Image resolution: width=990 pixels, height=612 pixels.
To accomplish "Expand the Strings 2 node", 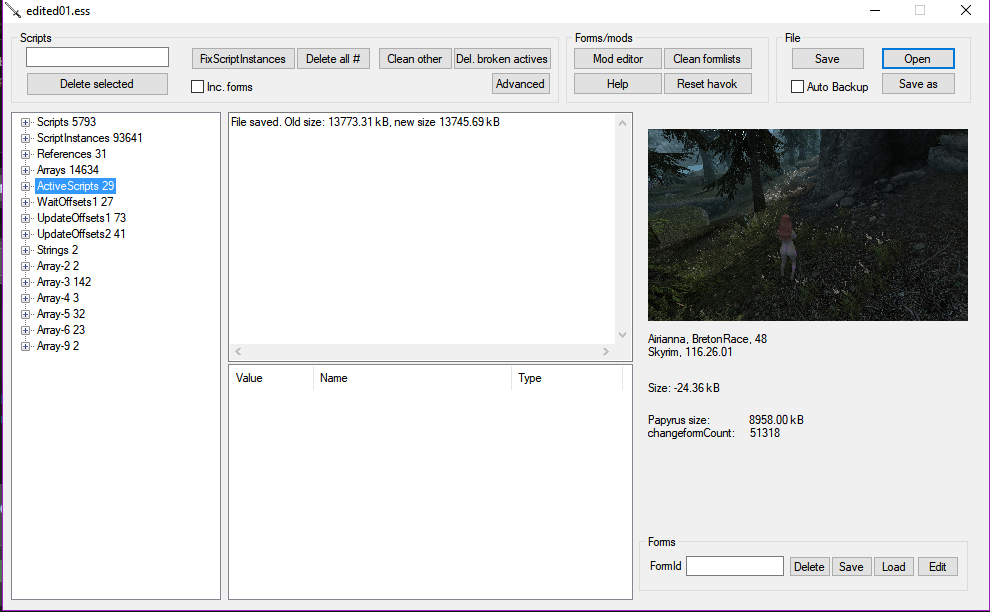I will (x=25, y=250).
